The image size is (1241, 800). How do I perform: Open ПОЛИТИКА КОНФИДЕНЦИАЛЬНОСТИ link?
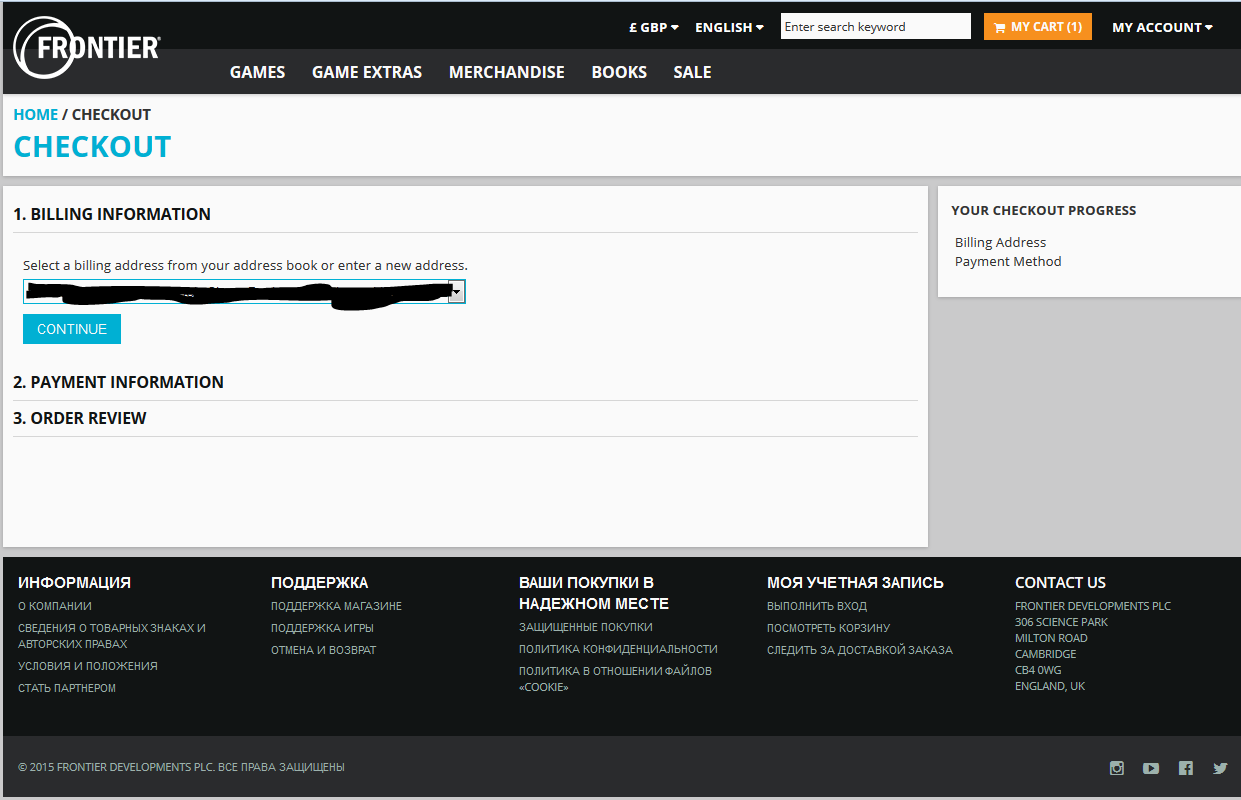point(618,649)
